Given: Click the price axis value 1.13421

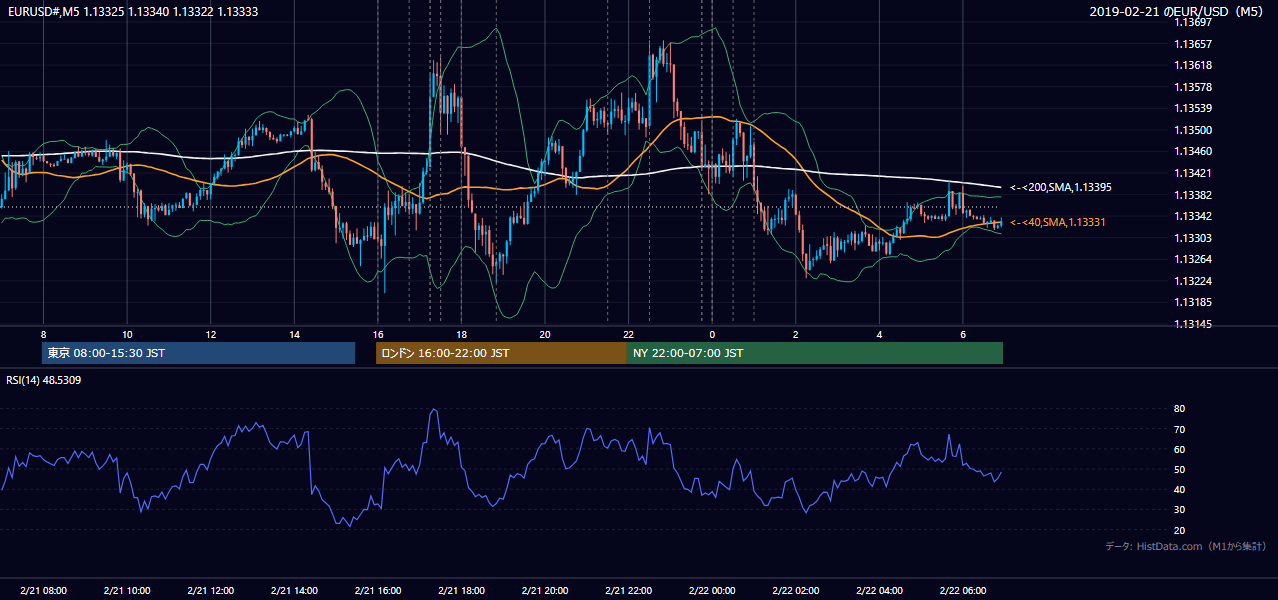Looking at the screenshot, I should tap(1192, 173).
